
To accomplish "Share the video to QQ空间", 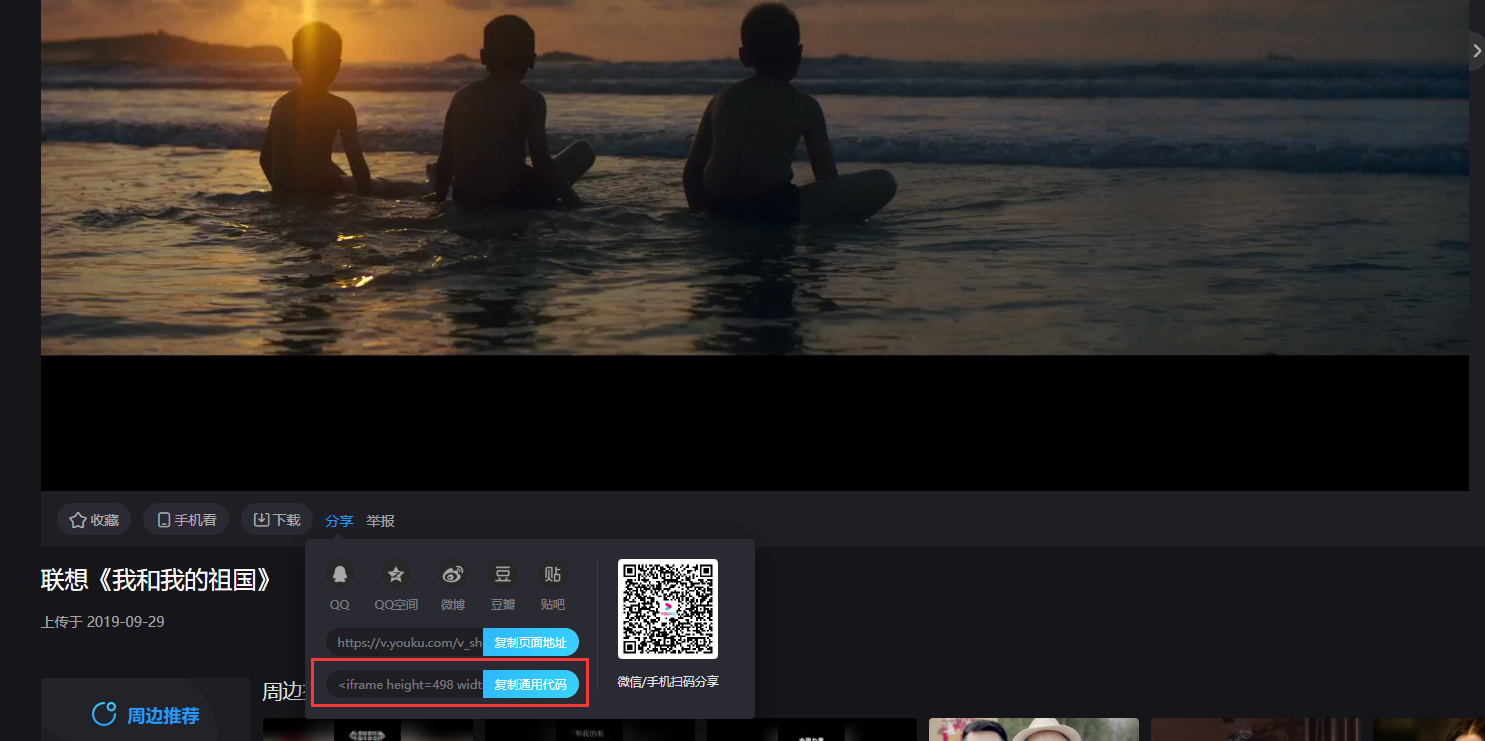I will (x=396, y=586).
